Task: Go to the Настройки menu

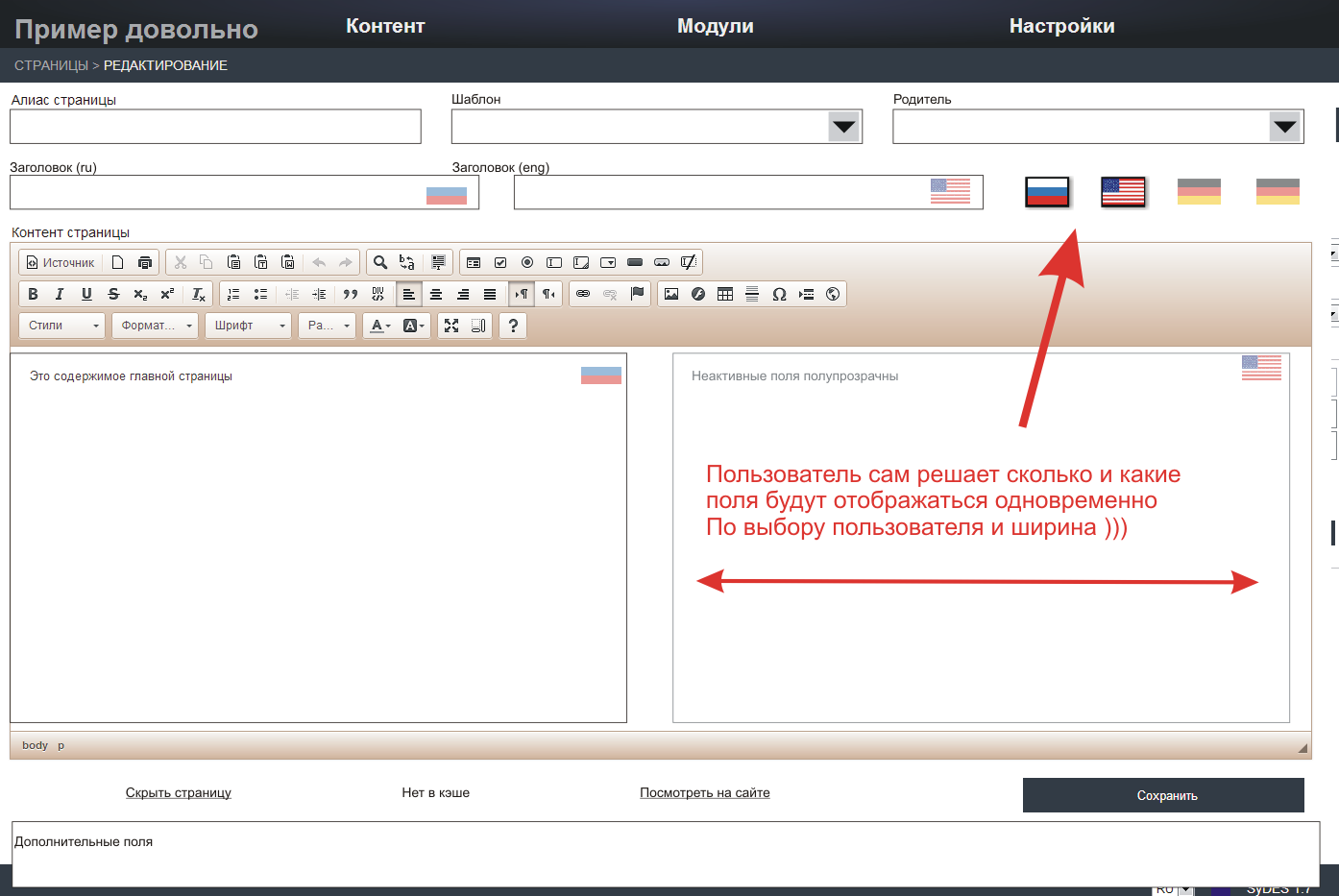Action: 1061,26
